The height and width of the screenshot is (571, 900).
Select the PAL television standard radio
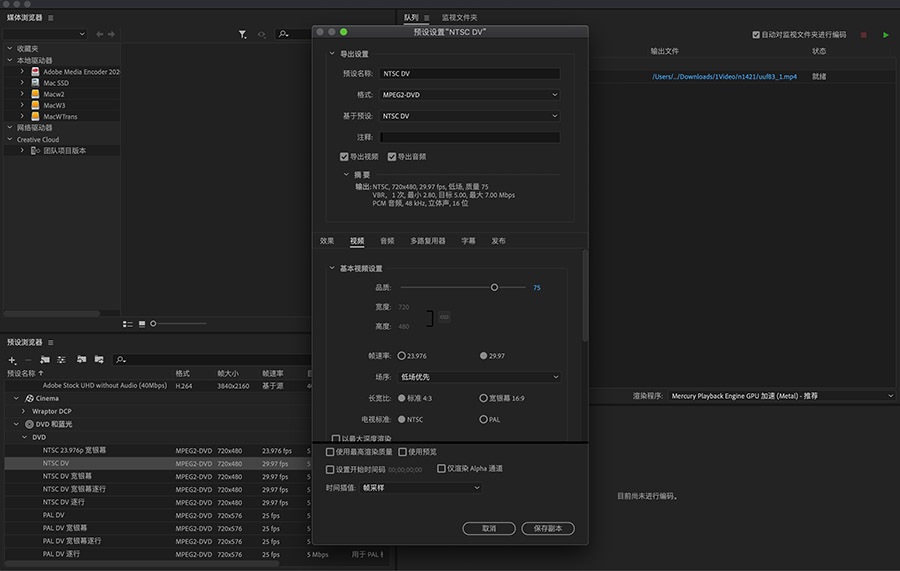click(x=483, y=419)
